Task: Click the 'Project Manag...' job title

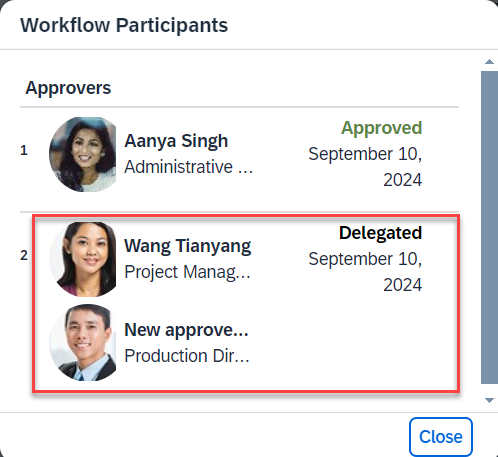Action: 187,272
